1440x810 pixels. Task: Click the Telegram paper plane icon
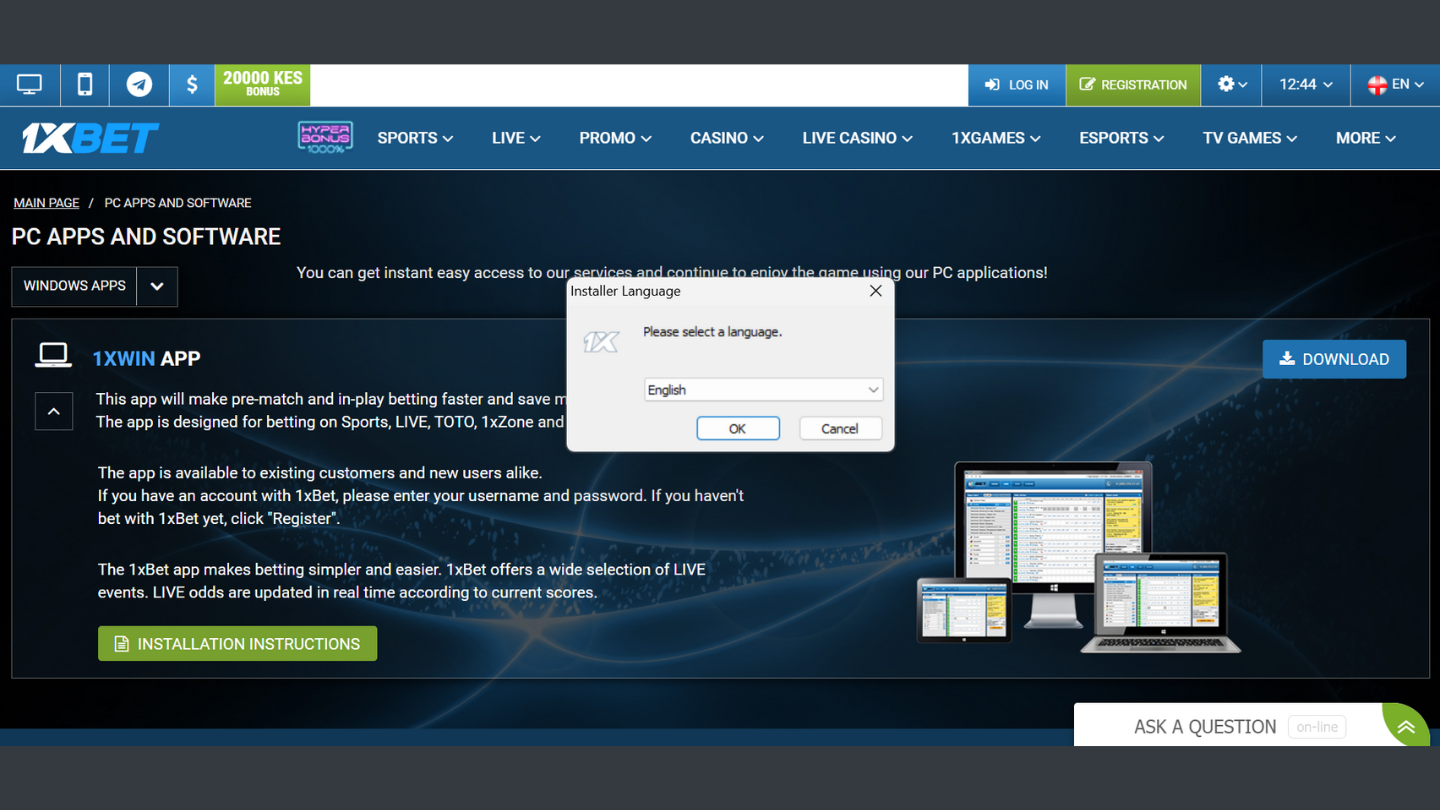pos(139,85)
